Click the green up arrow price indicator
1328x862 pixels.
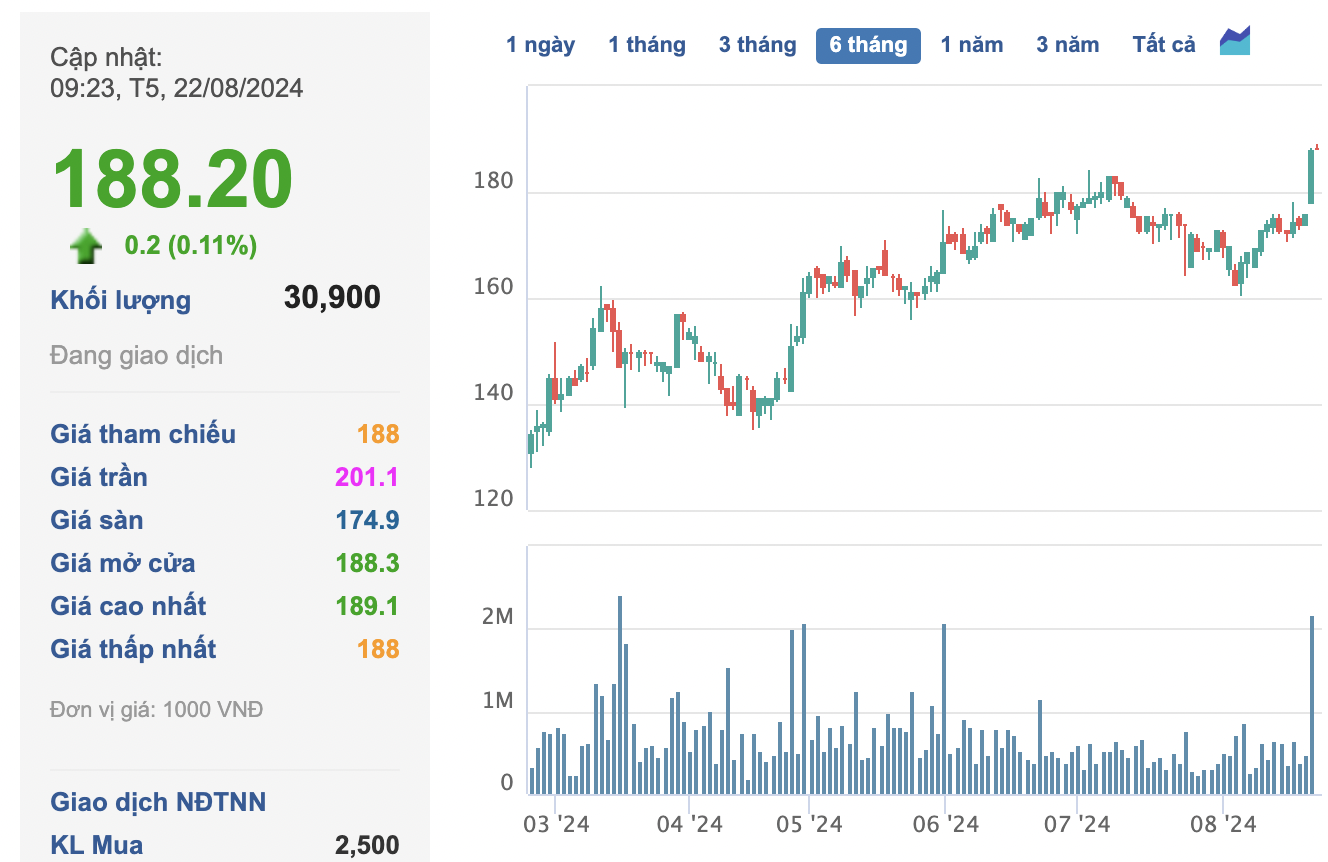(85, 245)
